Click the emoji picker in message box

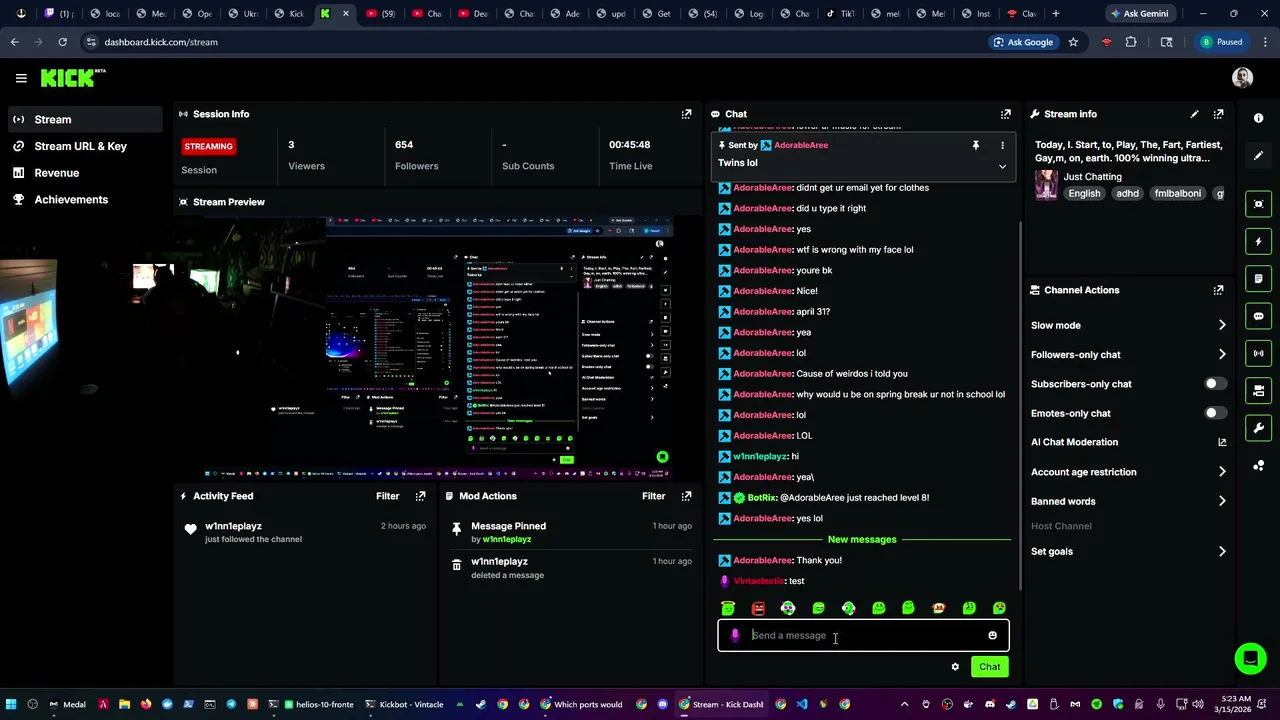(992, 635)
